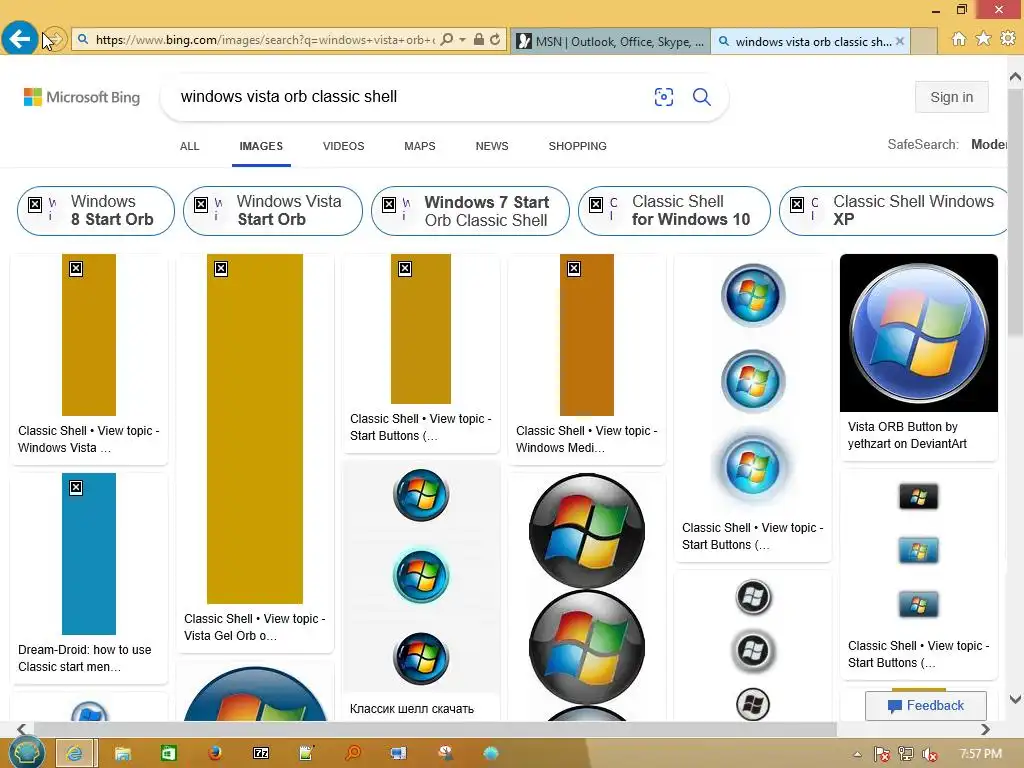This screenshot has width=1024, height=768.
Task: Click the address bar search magnifier icon
Action: pos(447,40)
